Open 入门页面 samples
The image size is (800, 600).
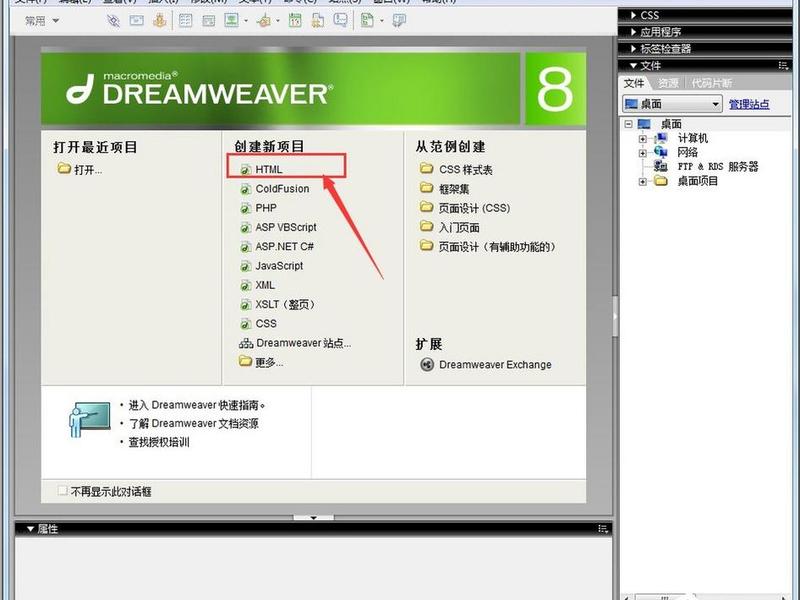point(459,228)
